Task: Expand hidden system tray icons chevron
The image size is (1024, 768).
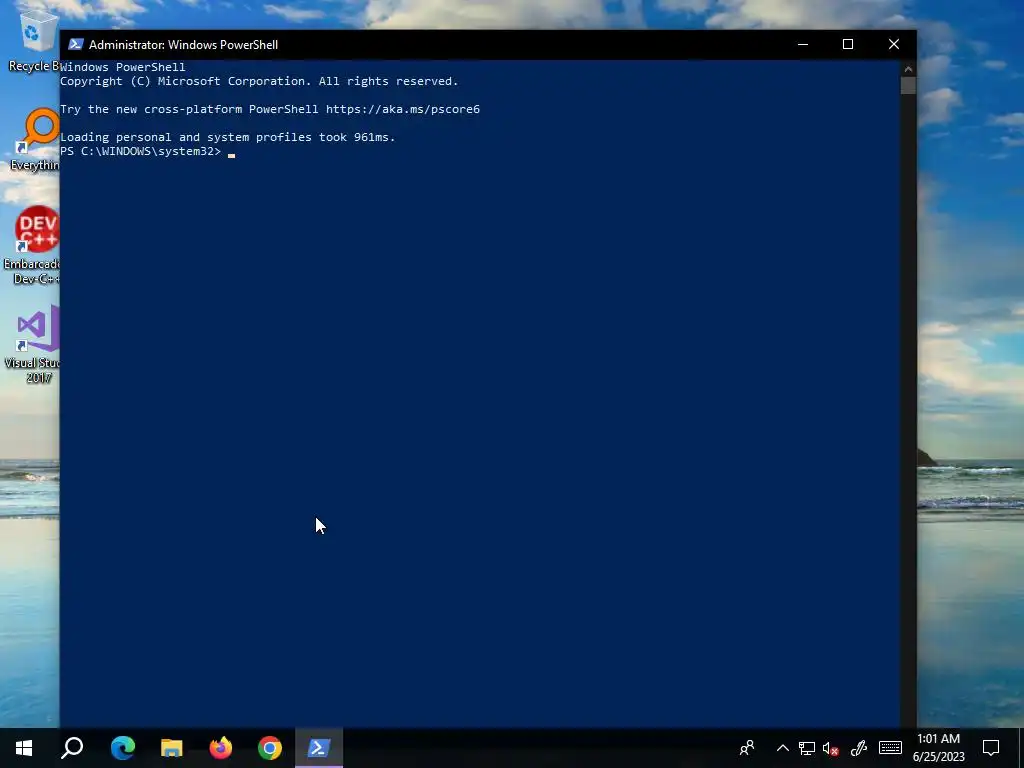Action: pyautogui.click(x=782, y=748)
